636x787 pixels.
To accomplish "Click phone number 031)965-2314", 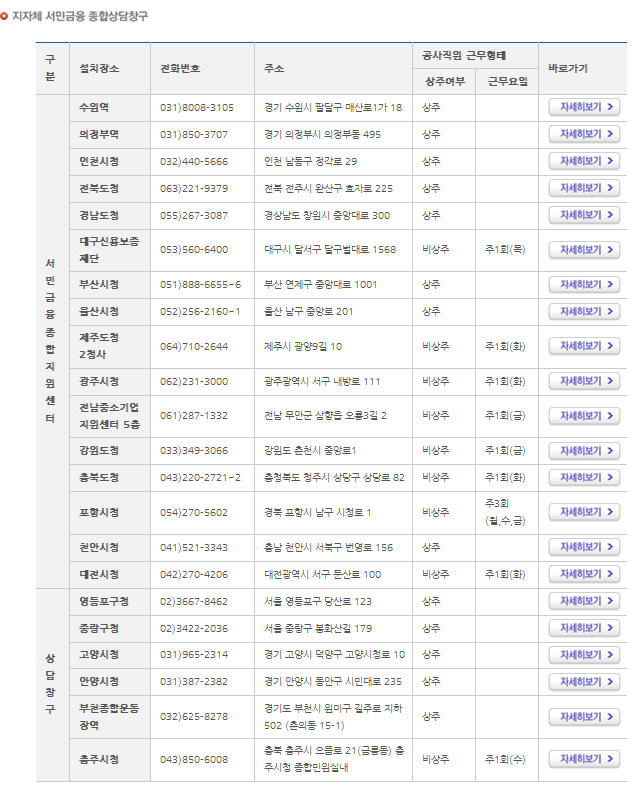I will (x=194, y=655).
